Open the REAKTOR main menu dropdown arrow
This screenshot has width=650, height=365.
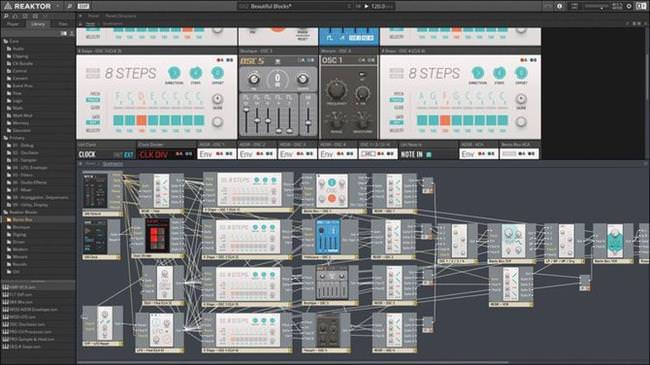coord(57,6)
